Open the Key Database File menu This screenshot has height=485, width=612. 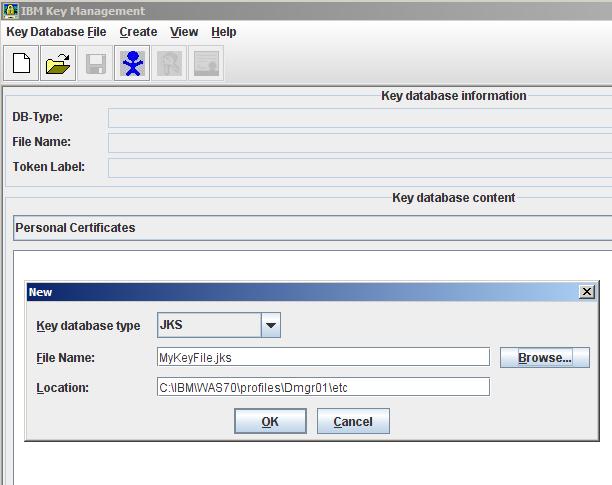coord(56,32)
